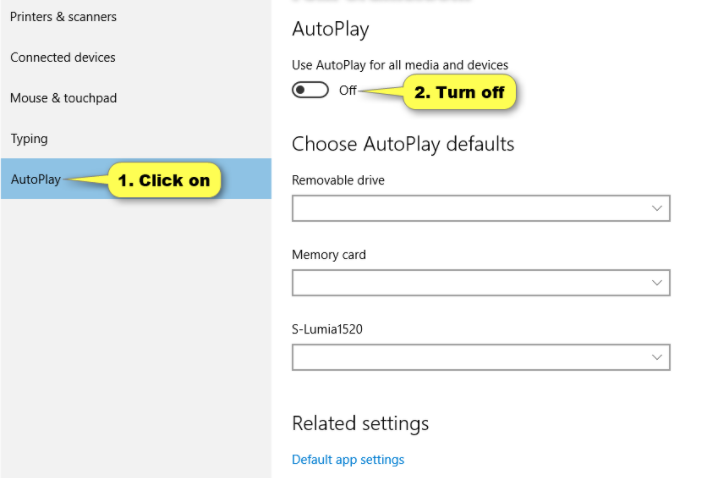Open the S-Lumia1520 dropdown
This screenshot has width=723, height=478.
tap(481, 357)
